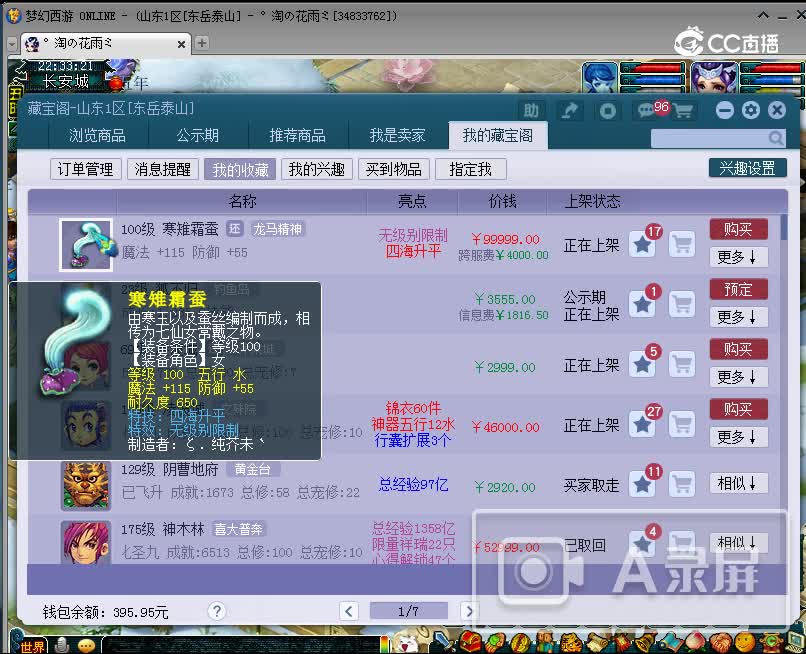Open emoji smiley icon in chat bar

(86, 645)
